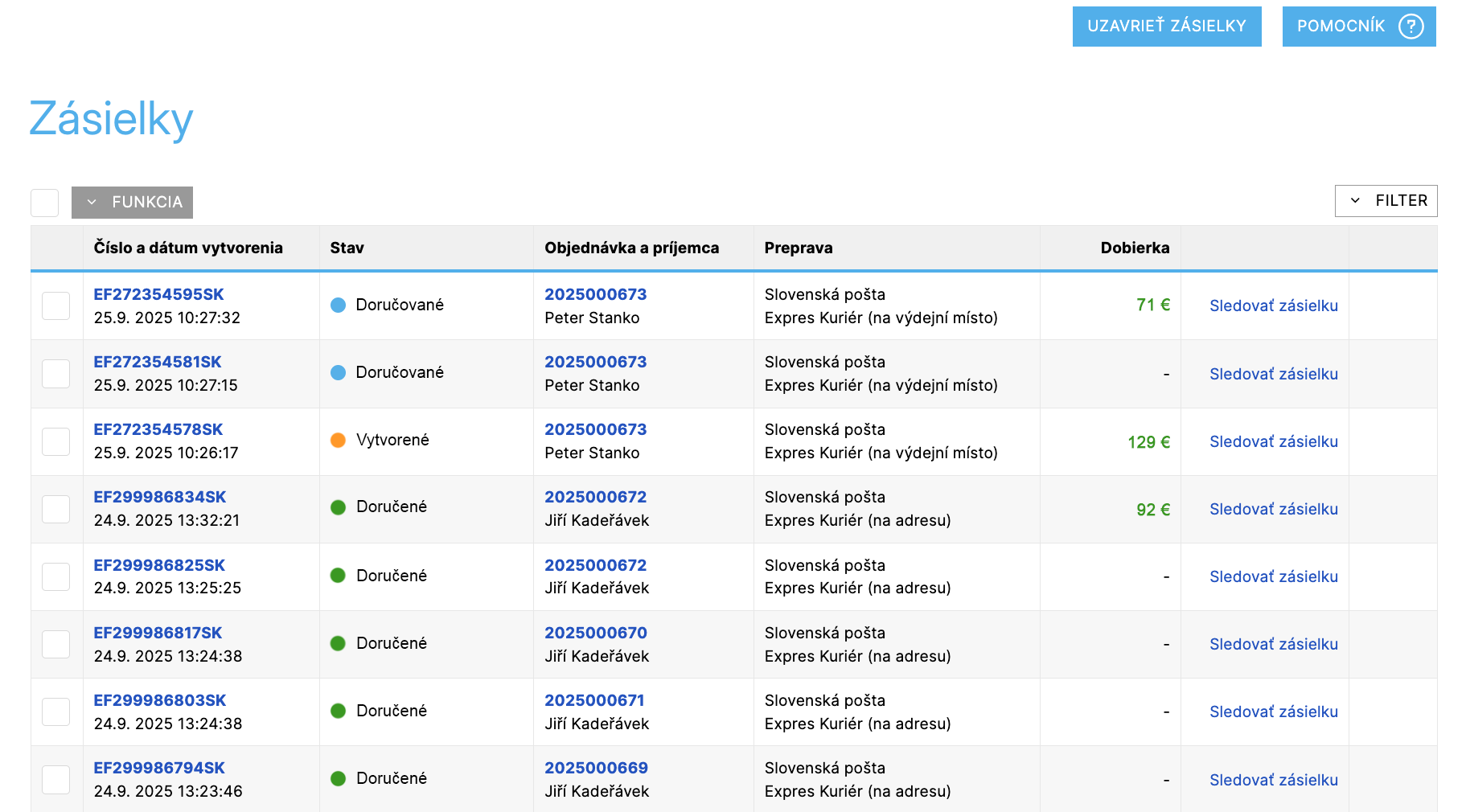Open order 2025000670
Image resolution: width=1466 pixels, height=812 pixels.
(x=596, y=633)
